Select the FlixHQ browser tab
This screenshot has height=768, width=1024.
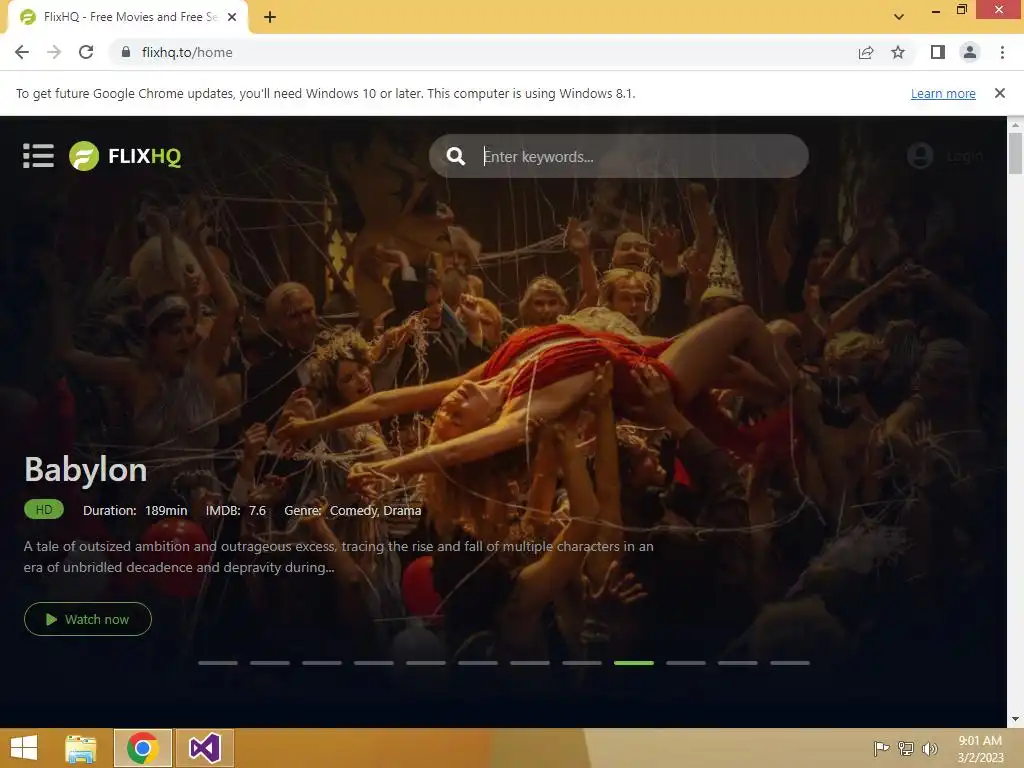click(127, 17)
